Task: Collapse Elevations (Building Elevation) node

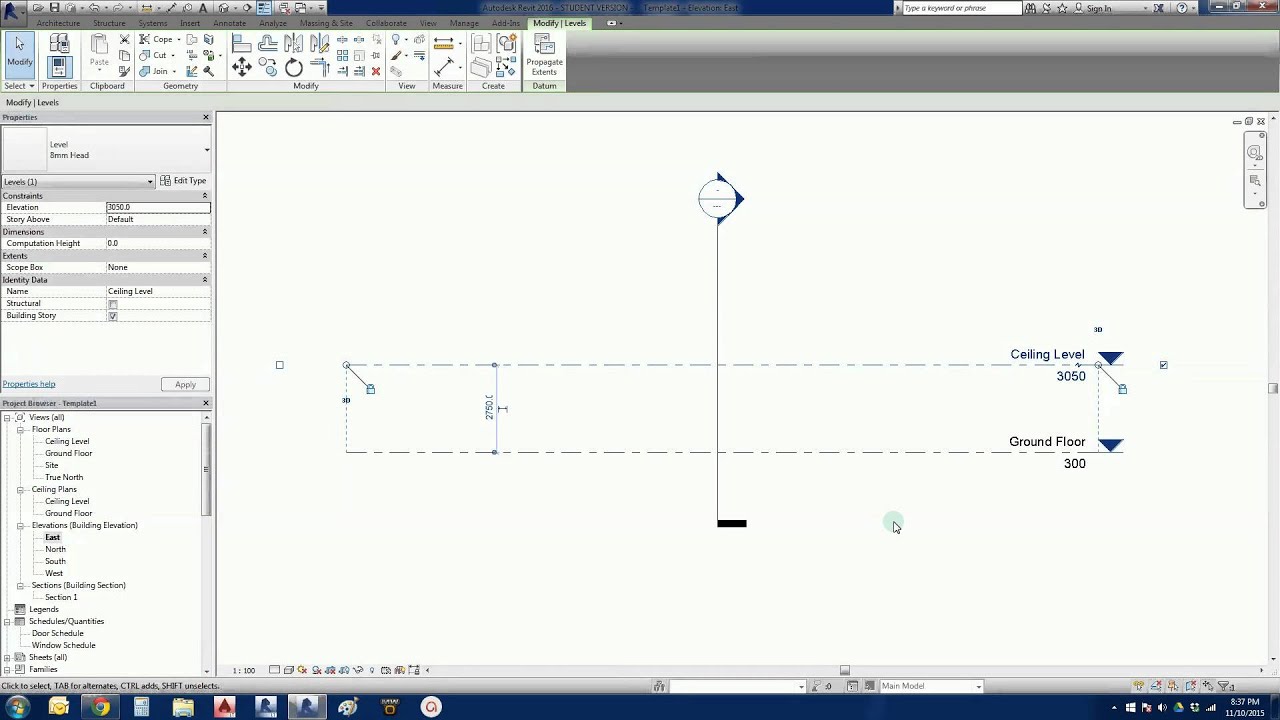Action: tap(20, 525)
